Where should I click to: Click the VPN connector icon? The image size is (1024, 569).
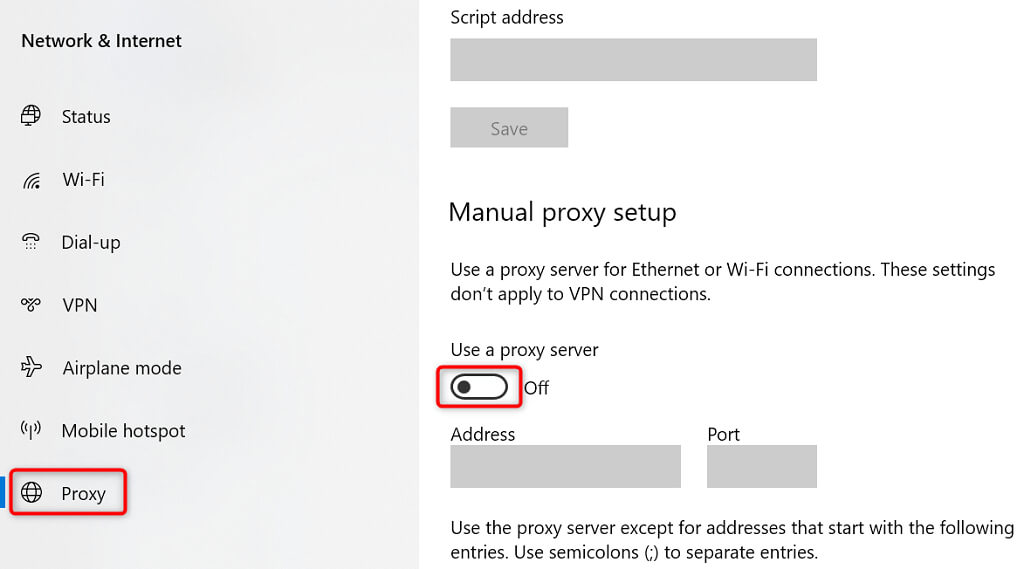point(31,305)
